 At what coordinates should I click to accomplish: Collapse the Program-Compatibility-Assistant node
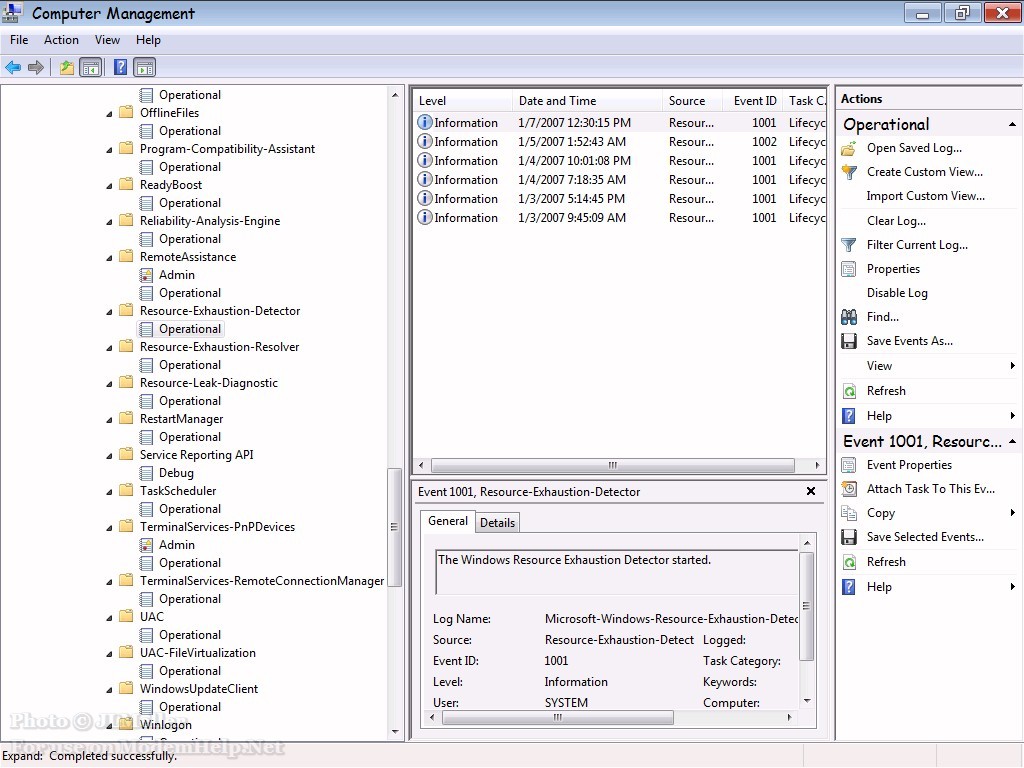coord(109,150)
